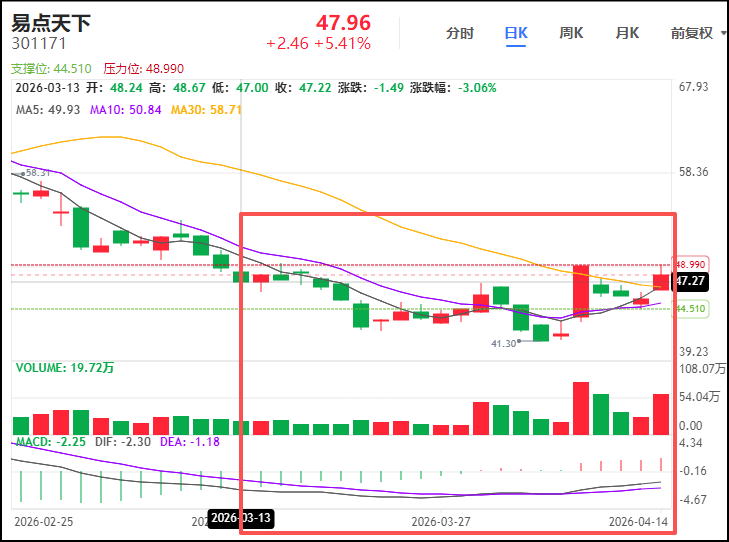Click the tallest red volume bar
The width and height of the screenshot is (729, 542).
coord(580,408)
